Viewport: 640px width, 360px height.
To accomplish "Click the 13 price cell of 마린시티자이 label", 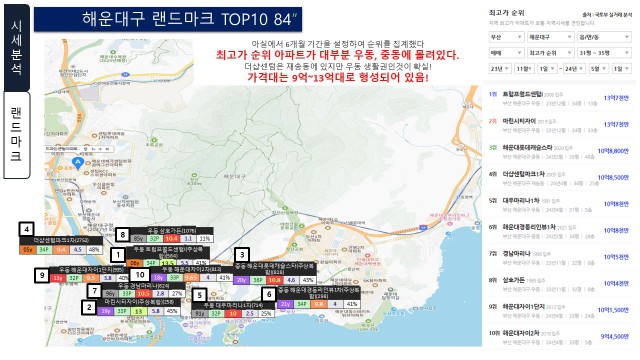I will [139, 311].
